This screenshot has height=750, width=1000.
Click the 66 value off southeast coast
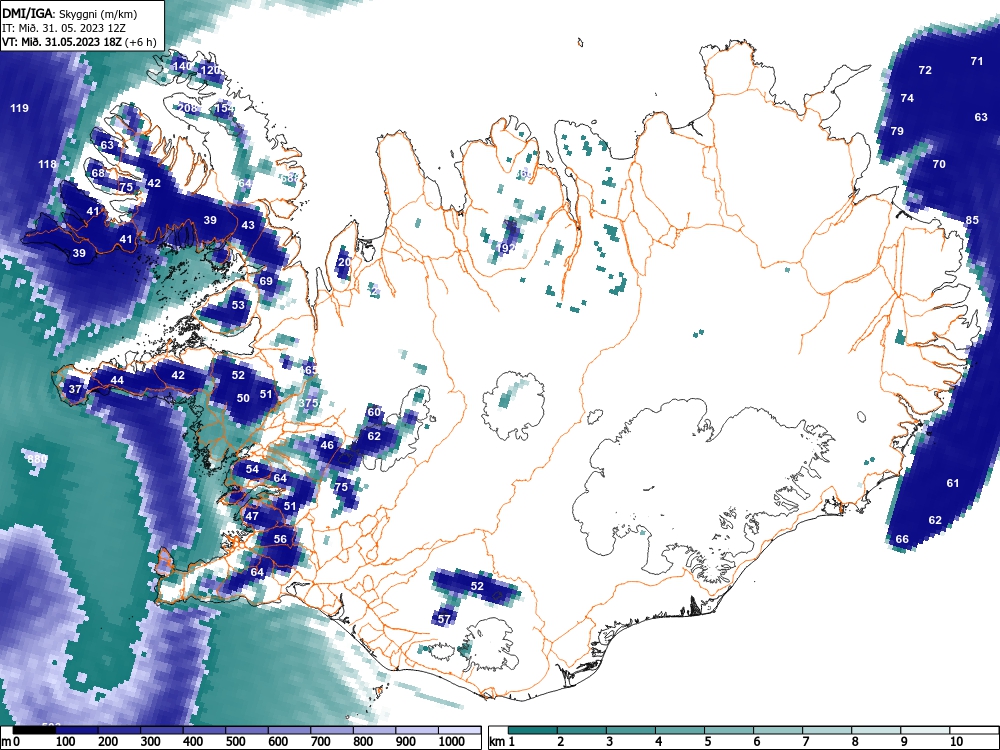(902, 539)
